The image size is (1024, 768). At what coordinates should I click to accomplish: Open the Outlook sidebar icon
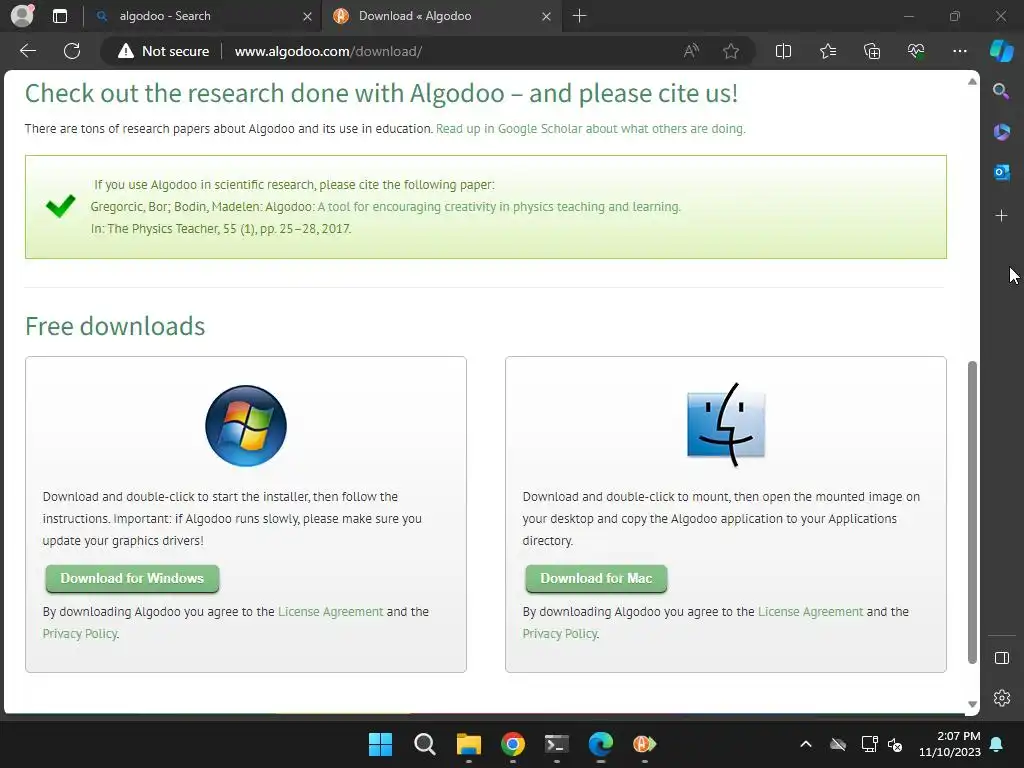tap(1001, 172)
